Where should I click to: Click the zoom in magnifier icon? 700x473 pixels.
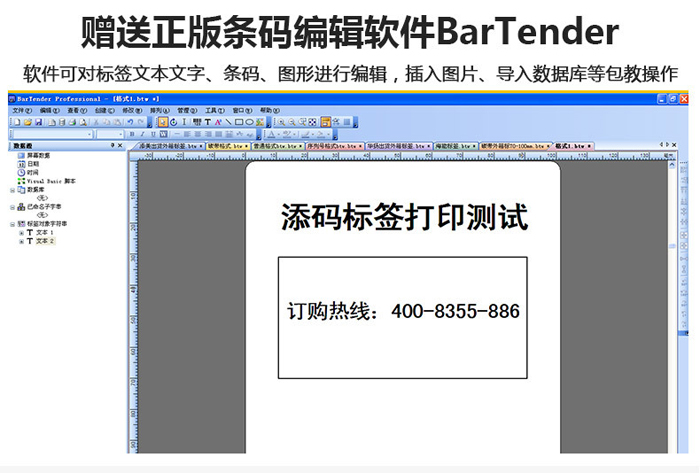point(281,122)
